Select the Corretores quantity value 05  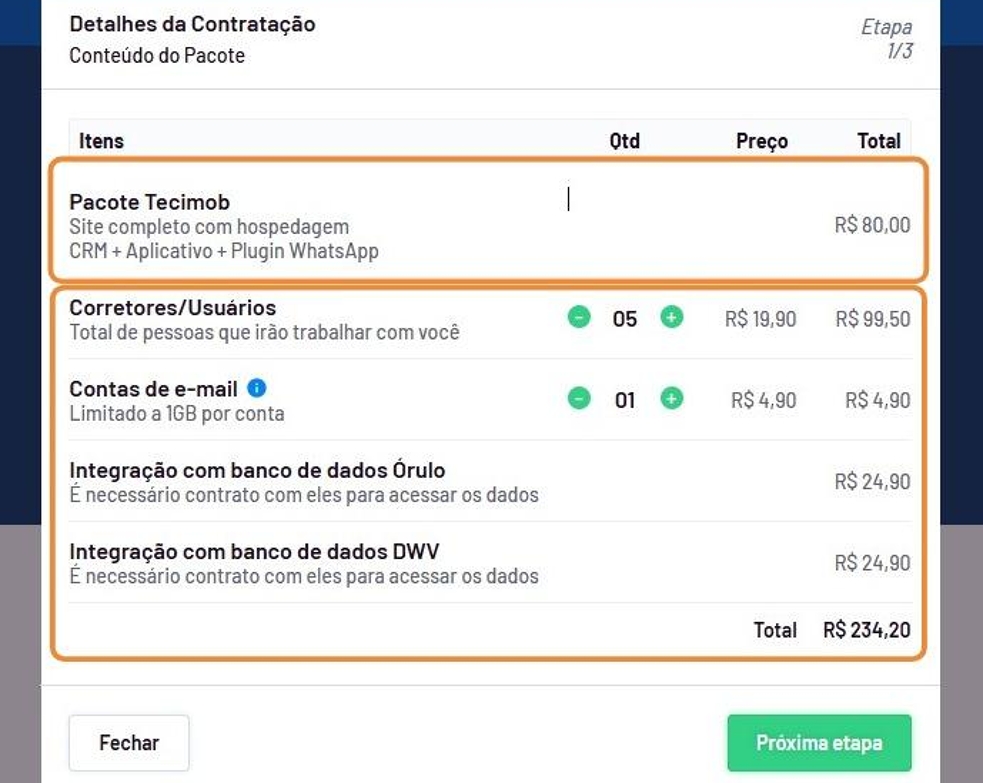[625, 320]
